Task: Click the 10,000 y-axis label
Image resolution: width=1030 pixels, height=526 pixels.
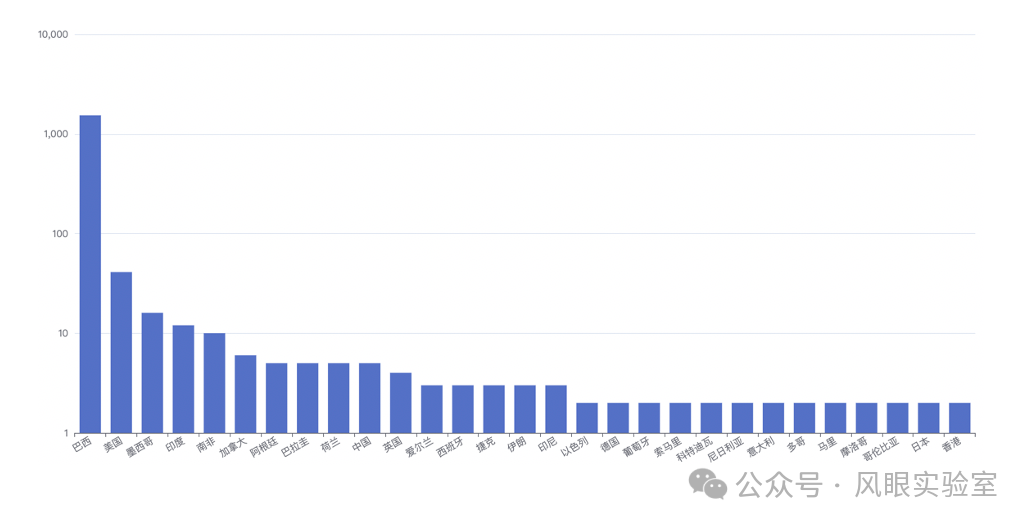Action: [x=52, y=35]
